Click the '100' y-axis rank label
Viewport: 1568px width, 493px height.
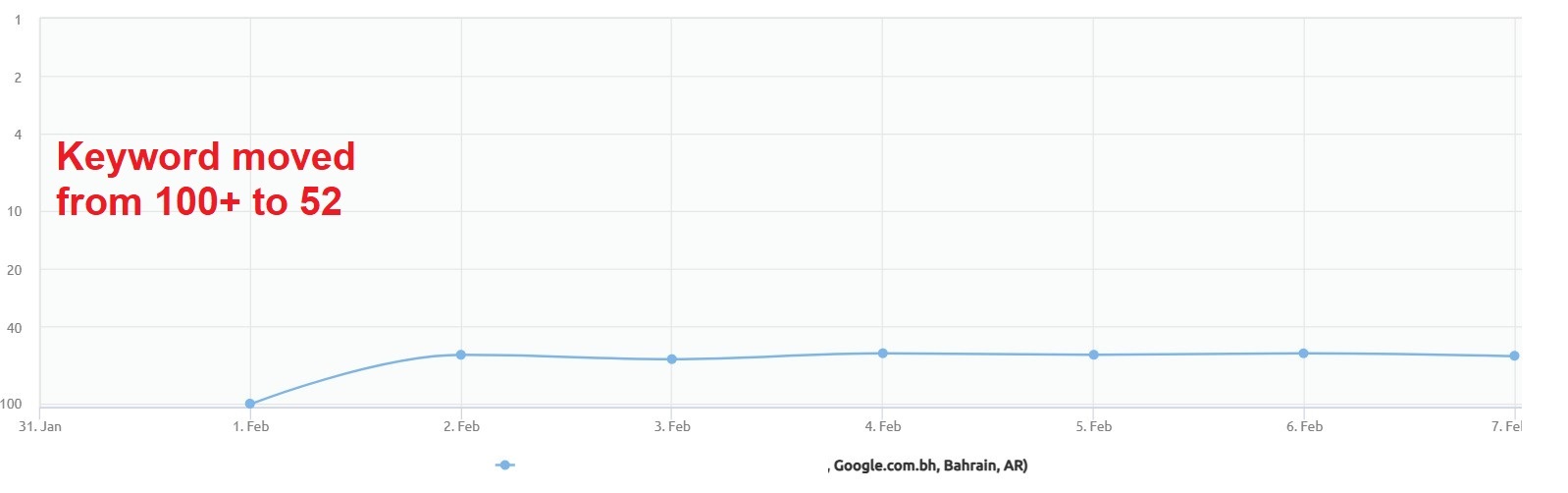11,404
